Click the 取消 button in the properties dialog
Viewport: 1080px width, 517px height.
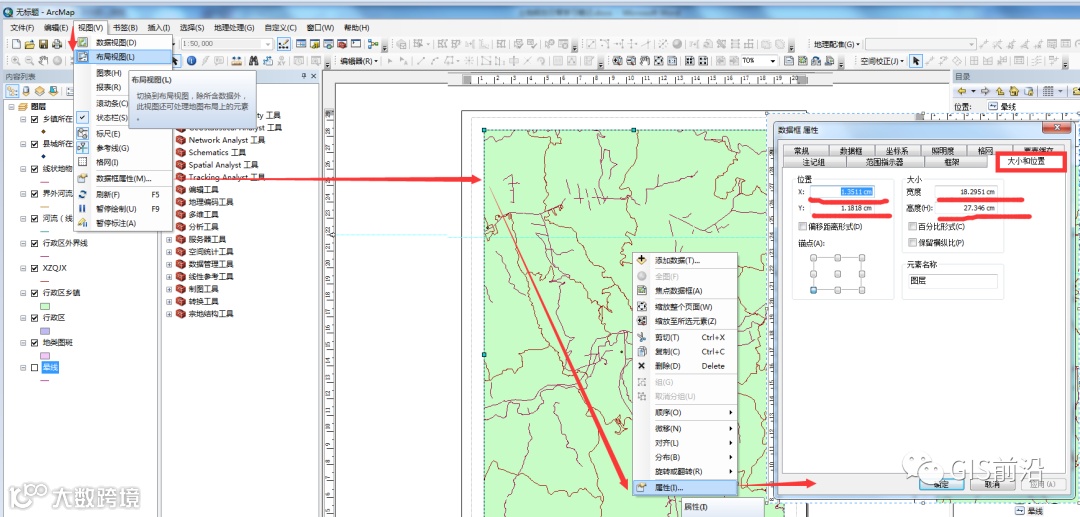[992, 484]
